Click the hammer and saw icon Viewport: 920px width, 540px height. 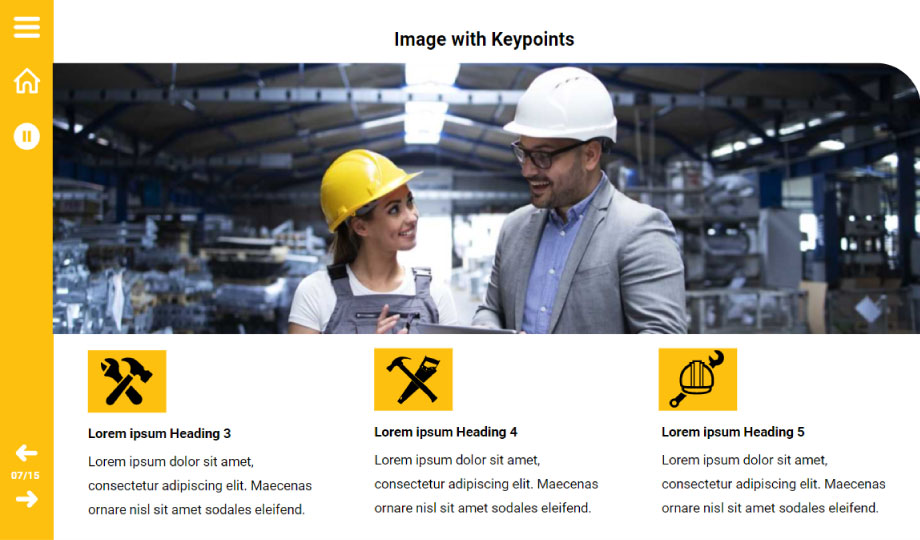coord(413,379)
